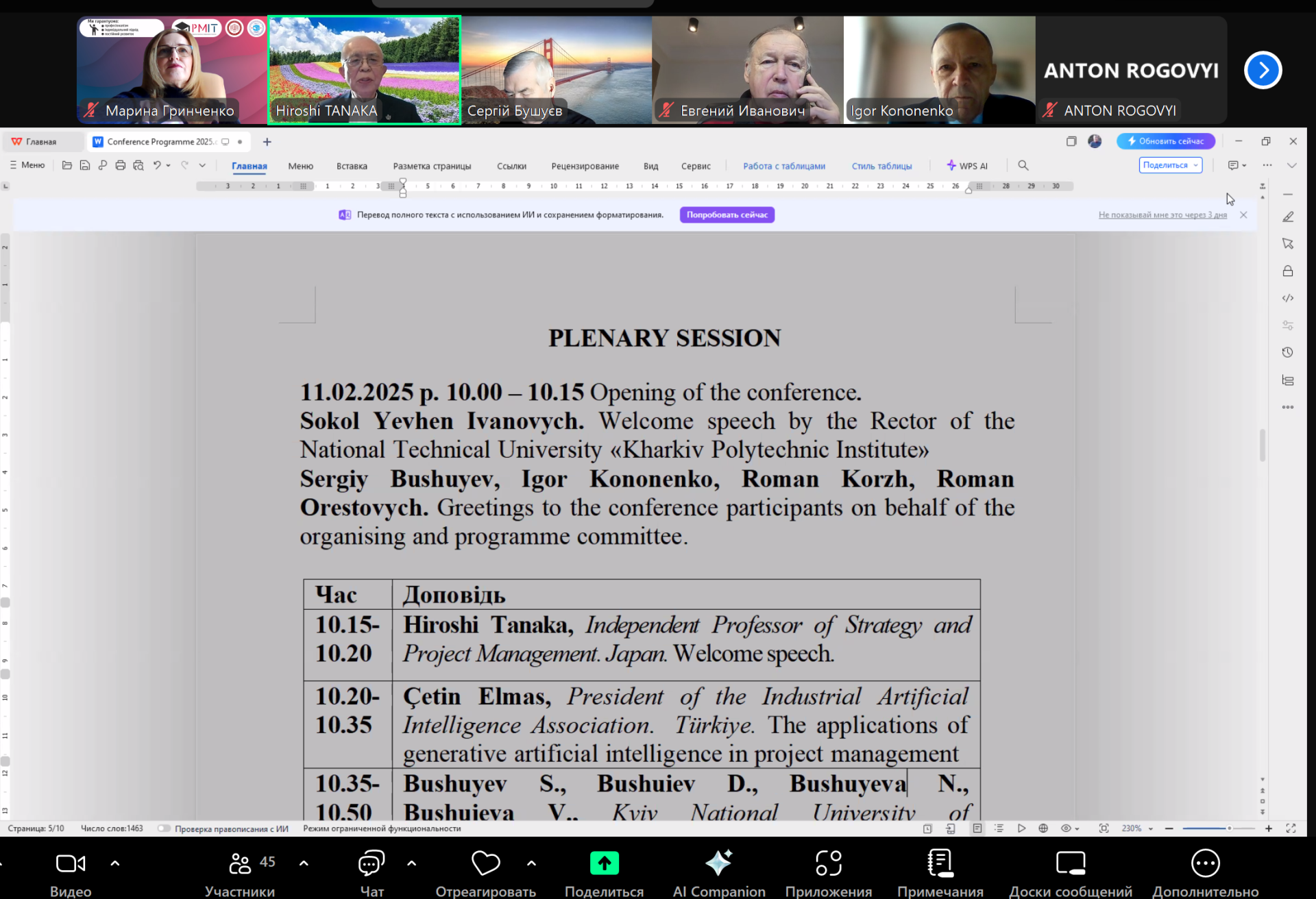The image size is (1316, 899).
Task: Click the Print preview icon
Action: coord(138,165)
